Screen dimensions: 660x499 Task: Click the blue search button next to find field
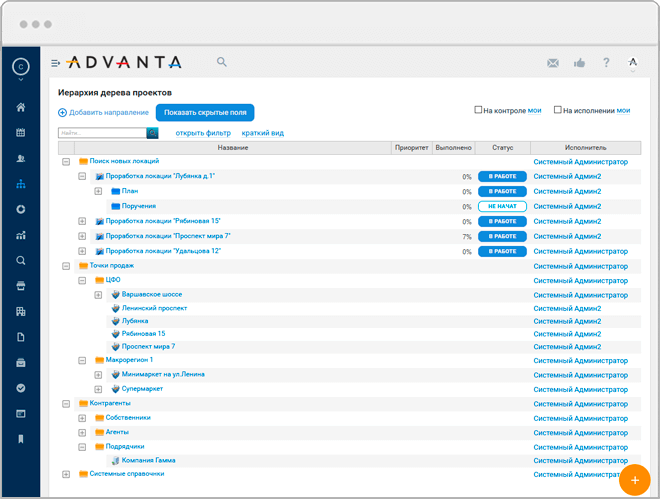pyautogui.click(x=152, y=133)
